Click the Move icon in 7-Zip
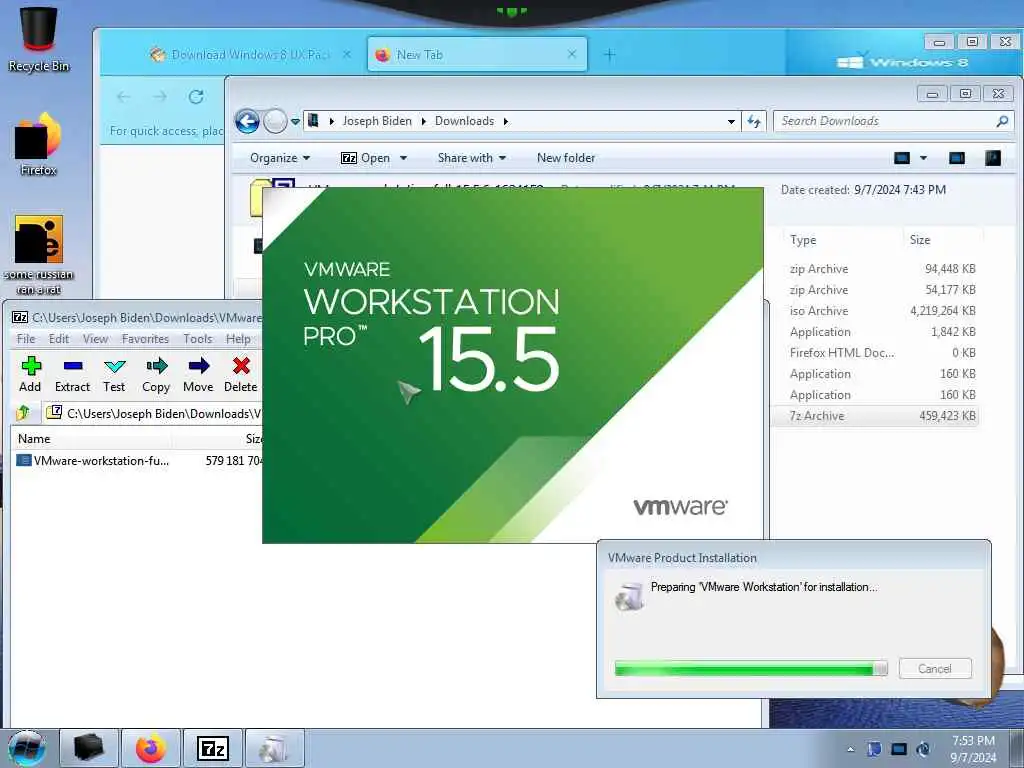1024x768 pixels. click(x=198, y=374)
